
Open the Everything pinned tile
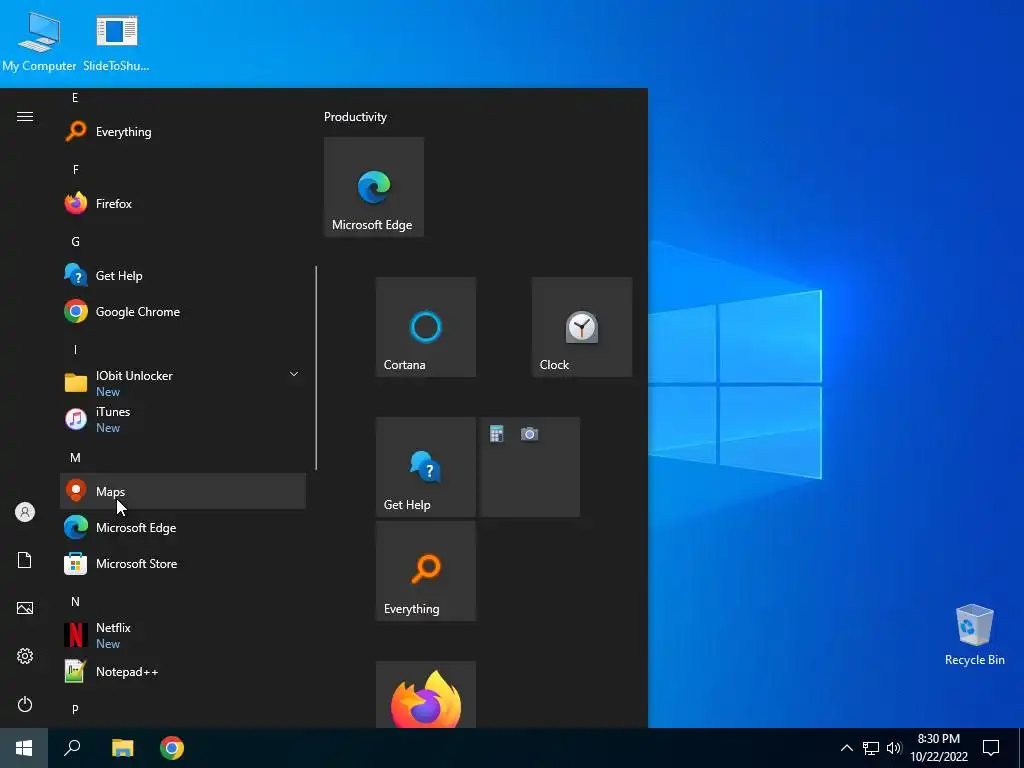pyautogui.click(x=426, y=571)
